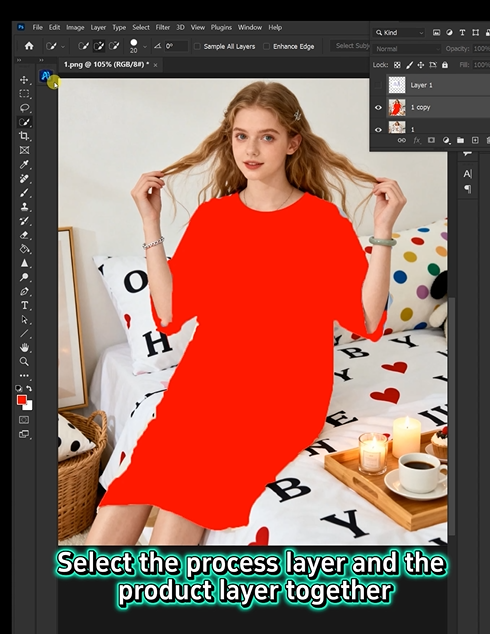Image resolution: width=490 pixels, height=634 pixels.
Task: Select the Sharpen/Blur triangle tool
Action: [24, 263]
